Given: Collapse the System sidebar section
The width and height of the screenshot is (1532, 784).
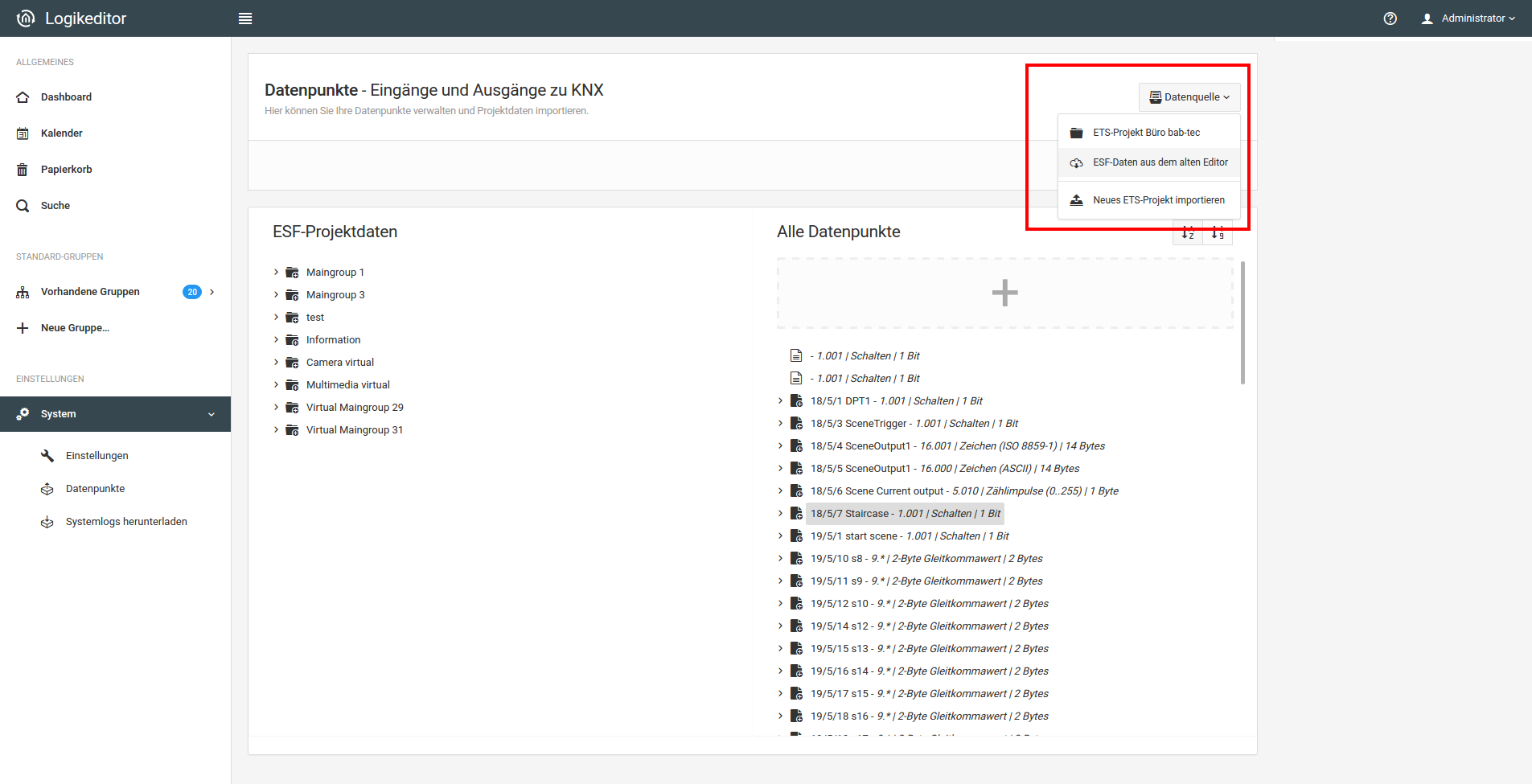Looking at the screenshot, I should click(211, 414).
